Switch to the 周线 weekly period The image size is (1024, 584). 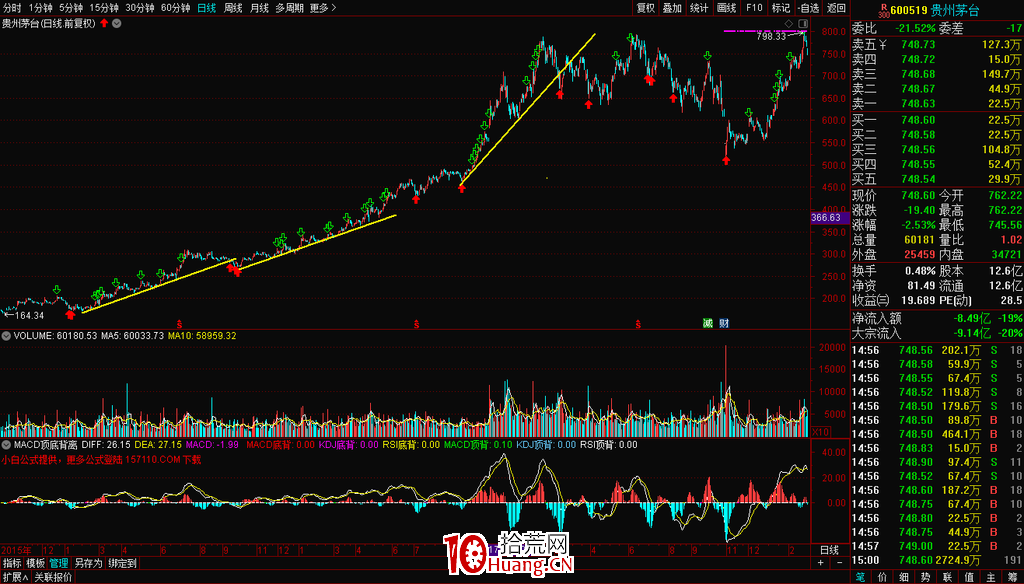[x=233, y=8]
